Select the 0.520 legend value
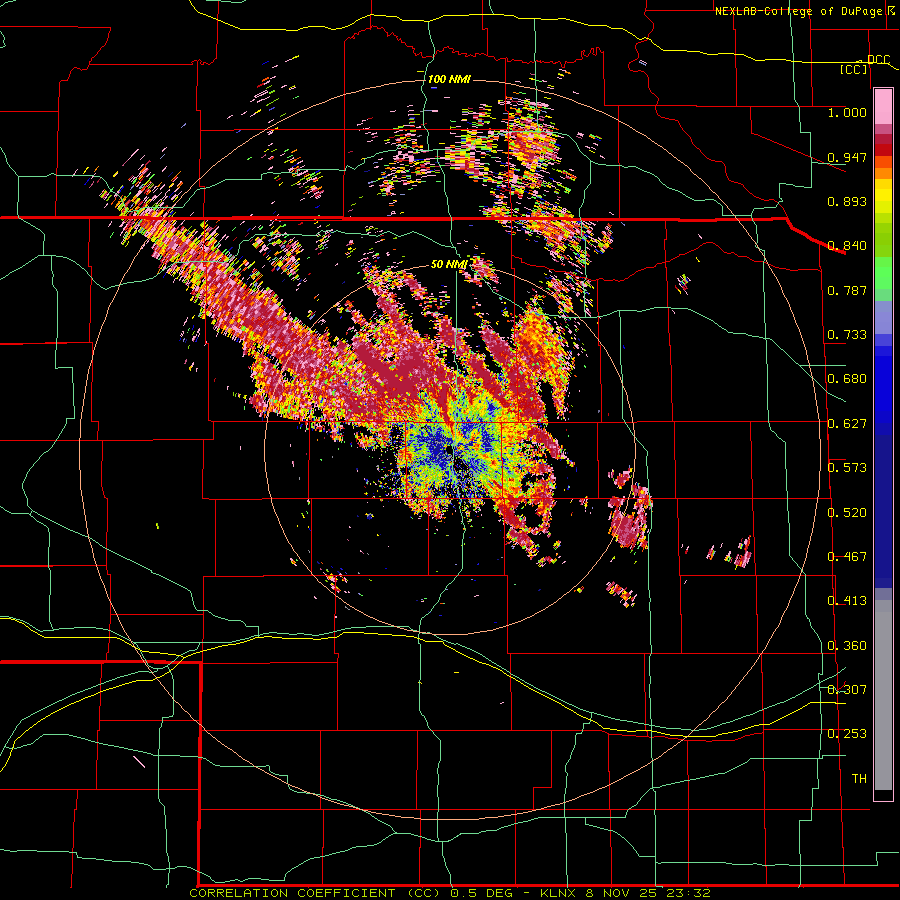This screenshot has width=900, height=900. (847, 513)
